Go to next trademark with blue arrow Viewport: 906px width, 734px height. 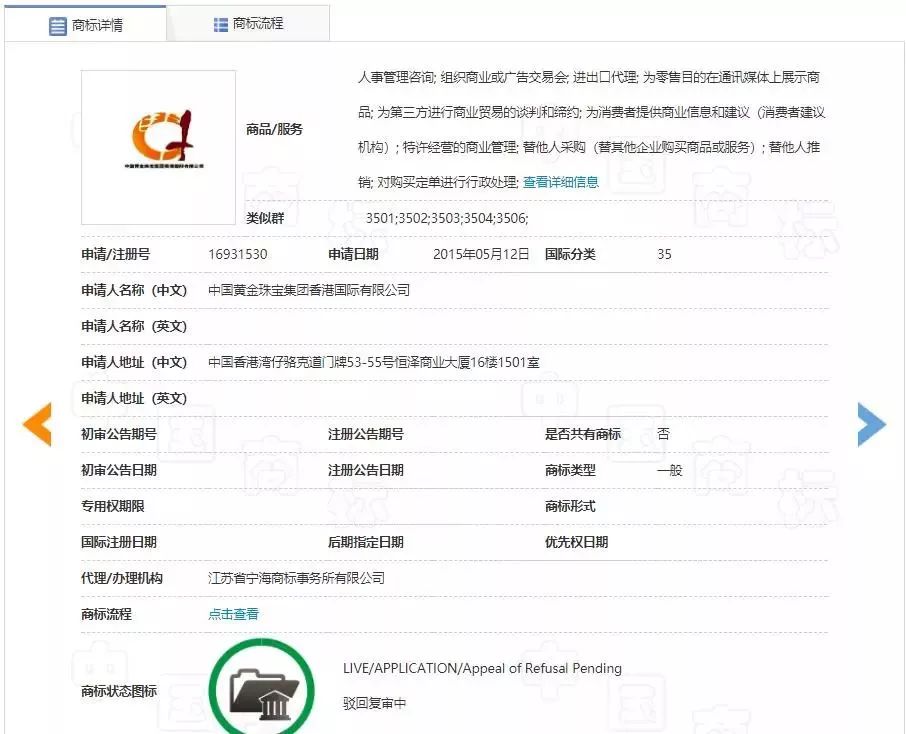[871, 424]
